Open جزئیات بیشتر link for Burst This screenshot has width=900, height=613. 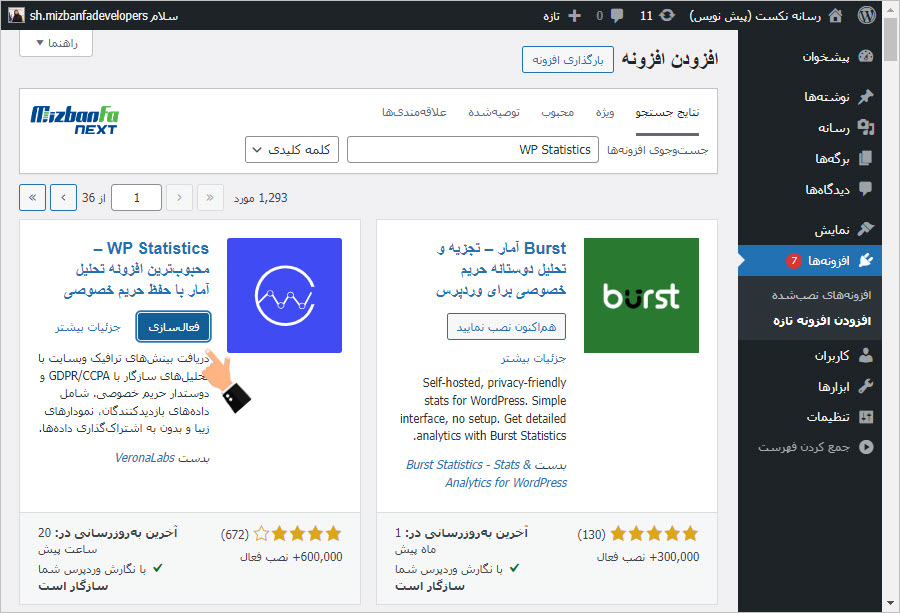(533, 358)
